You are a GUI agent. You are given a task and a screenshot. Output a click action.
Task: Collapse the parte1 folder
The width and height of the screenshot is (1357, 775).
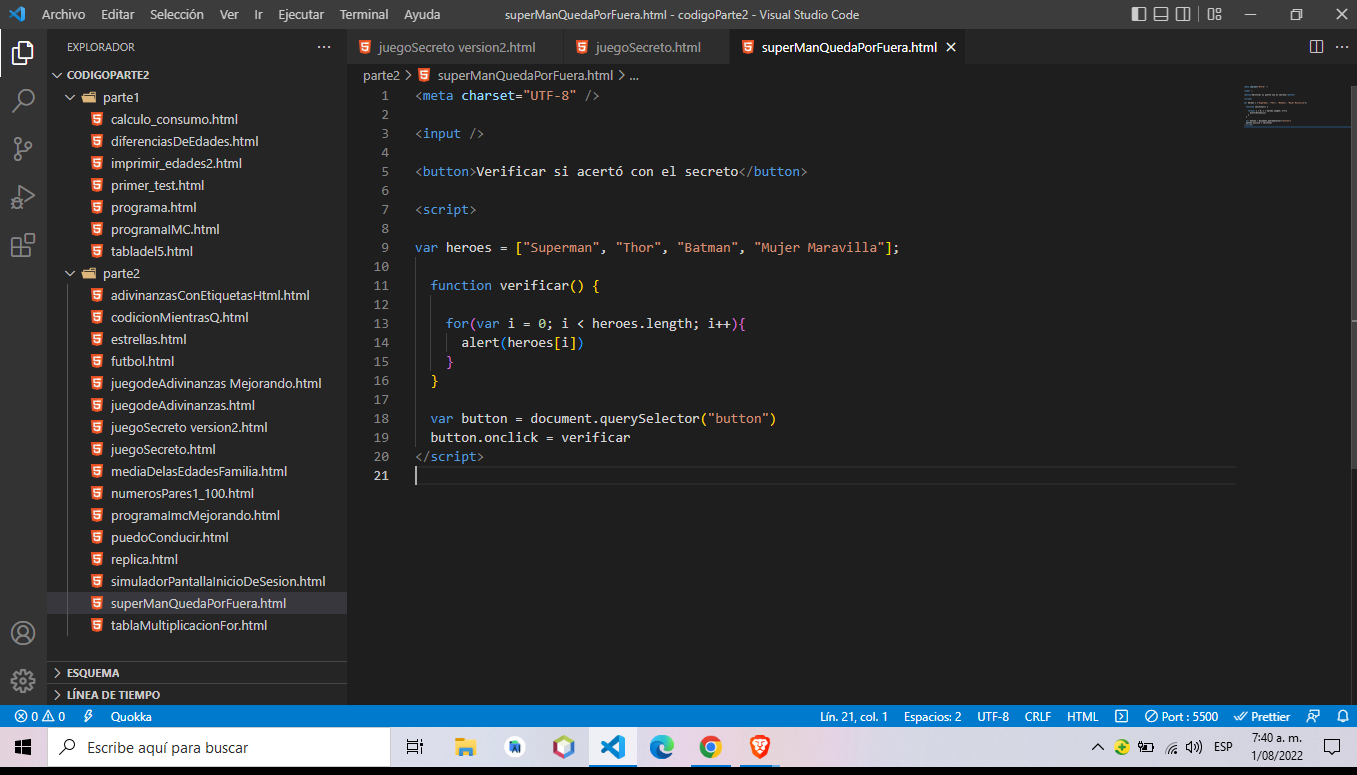197,97
